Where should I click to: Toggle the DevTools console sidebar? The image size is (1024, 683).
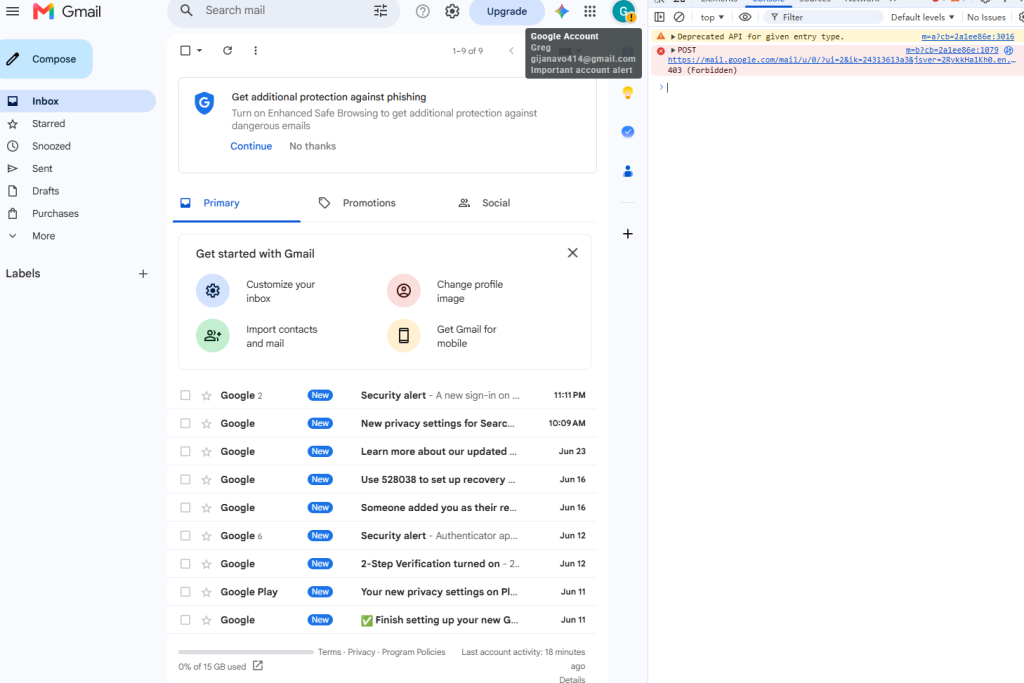[660, 17]
